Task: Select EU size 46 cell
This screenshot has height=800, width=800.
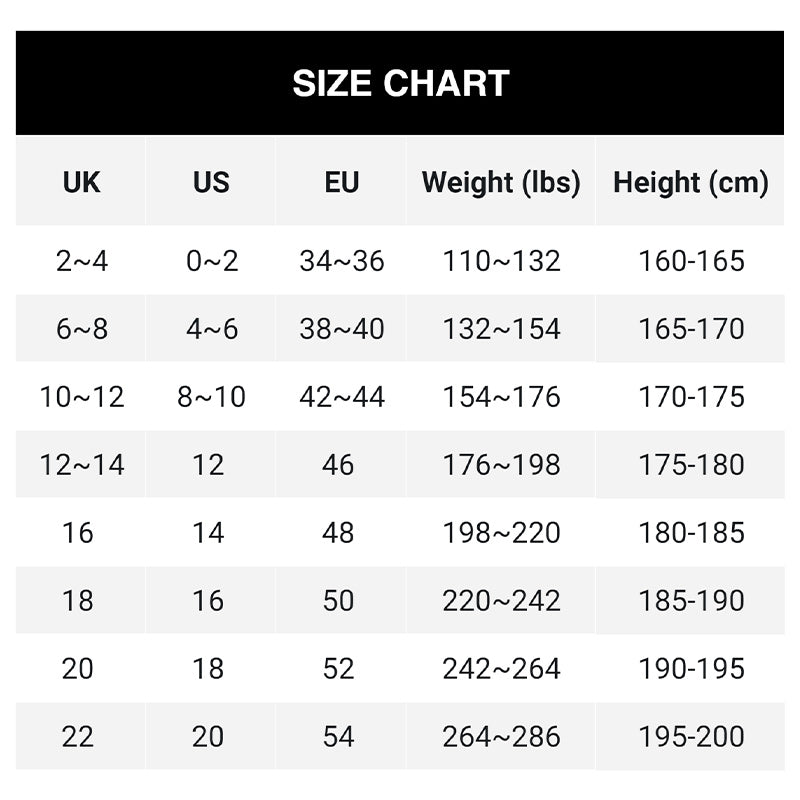Action: [x=339, y=465]
